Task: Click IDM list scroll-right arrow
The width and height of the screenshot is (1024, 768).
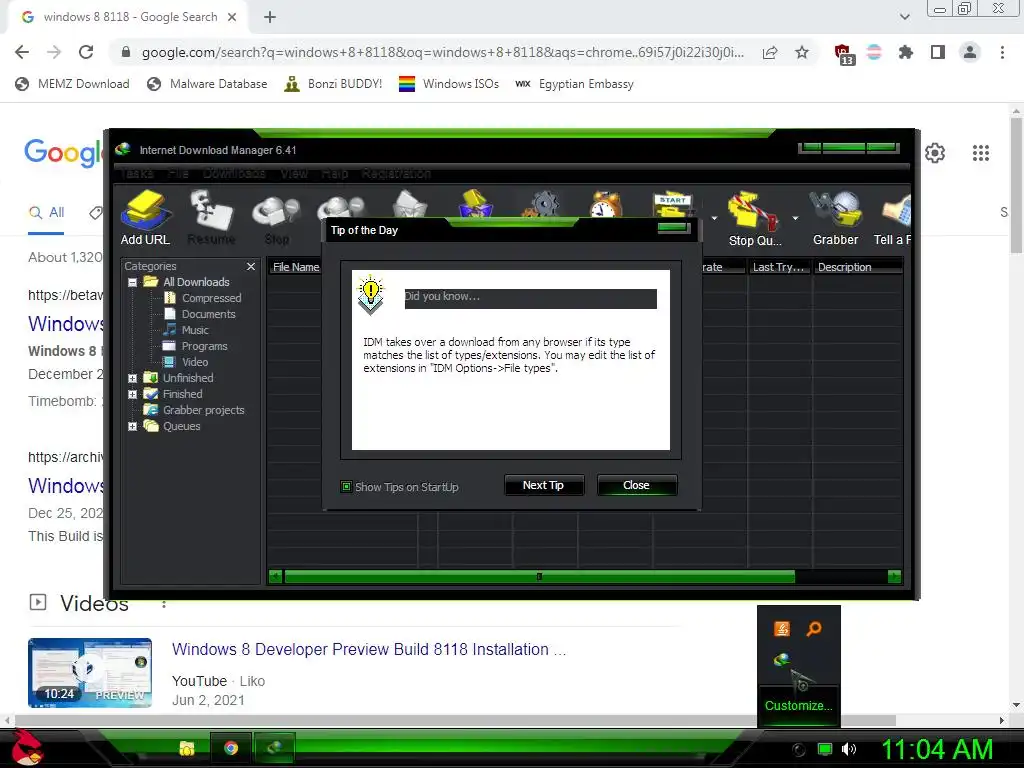Action: (895, 577)
